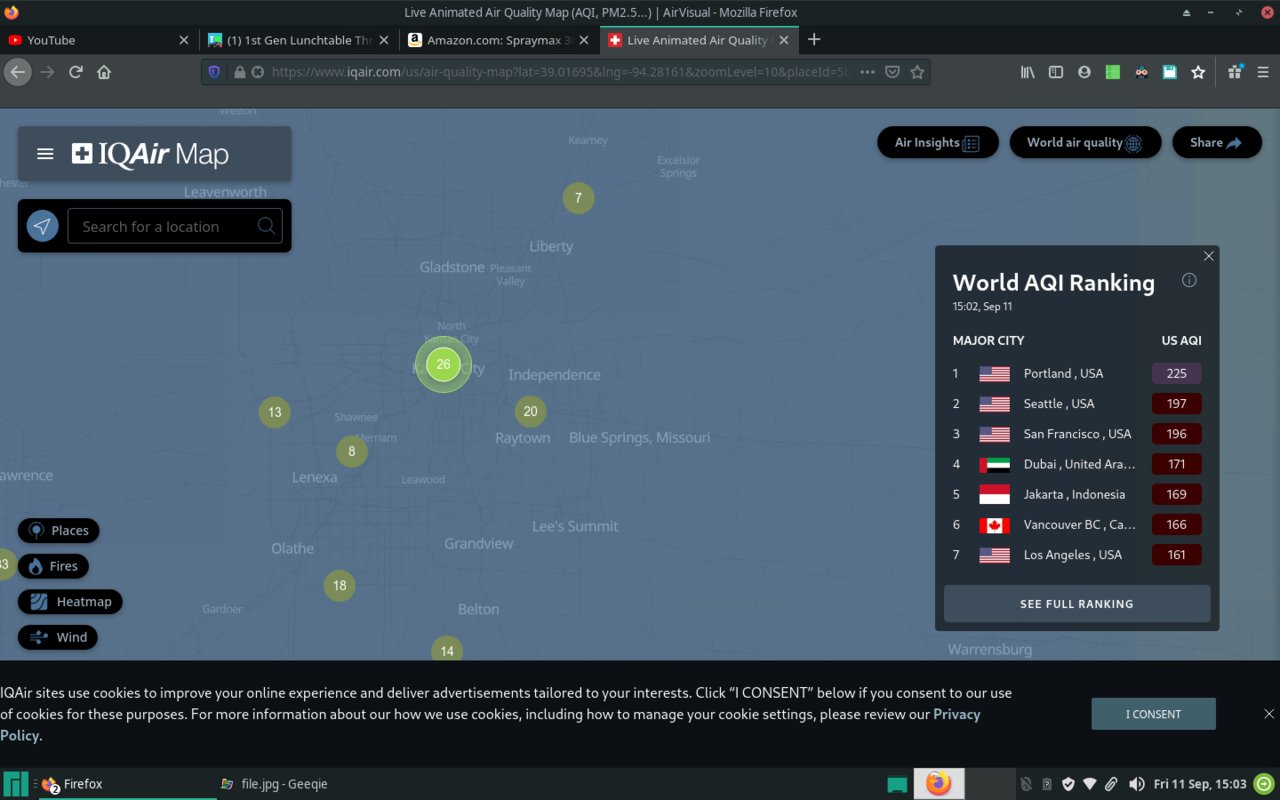The width and height of the screenshot is (1280, 800).
Task: Click the locate-me arrow button
Action: tap(42, 226)
